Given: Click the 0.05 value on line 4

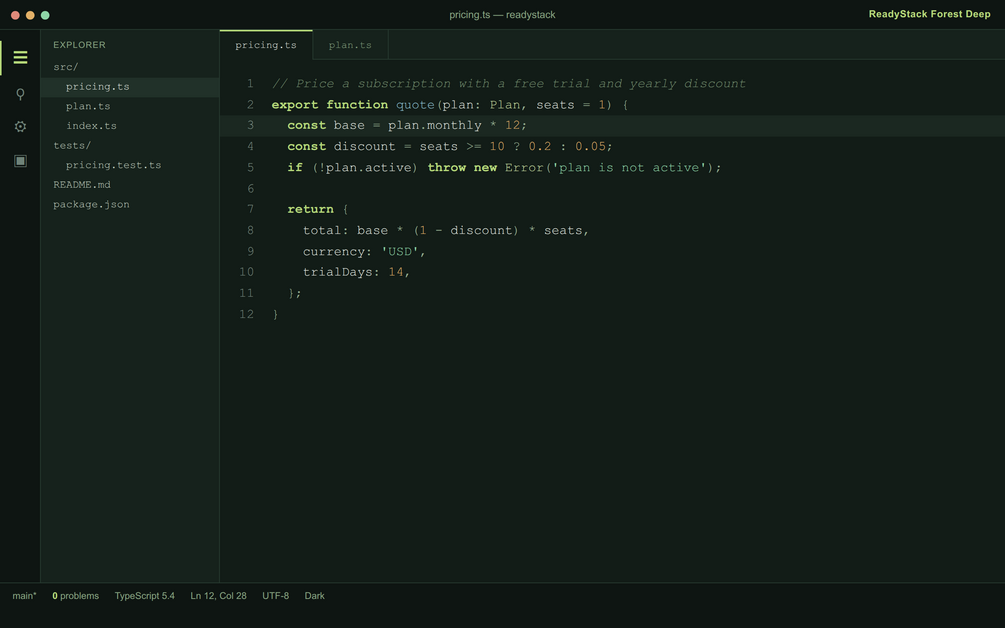Looking at the screenshot, I should tap(590, 147).
